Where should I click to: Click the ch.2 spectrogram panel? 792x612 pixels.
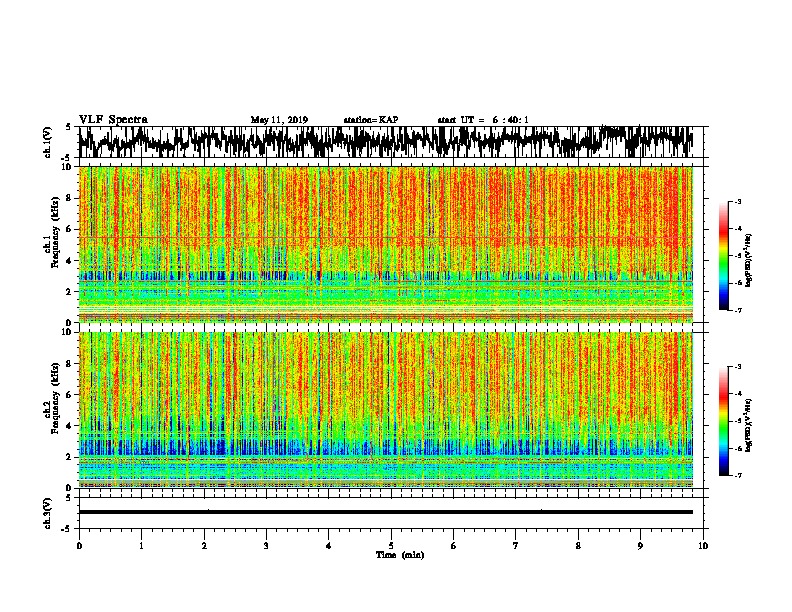tap(386, 410)
